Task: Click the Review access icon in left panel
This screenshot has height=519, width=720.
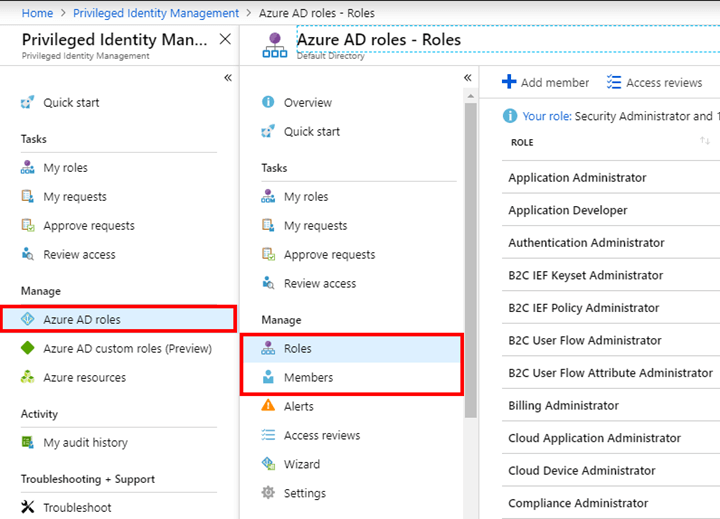Action: 28,254
